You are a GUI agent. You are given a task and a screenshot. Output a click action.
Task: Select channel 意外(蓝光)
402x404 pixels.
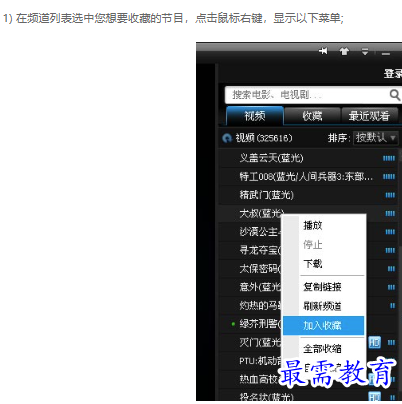coord(260,287)
